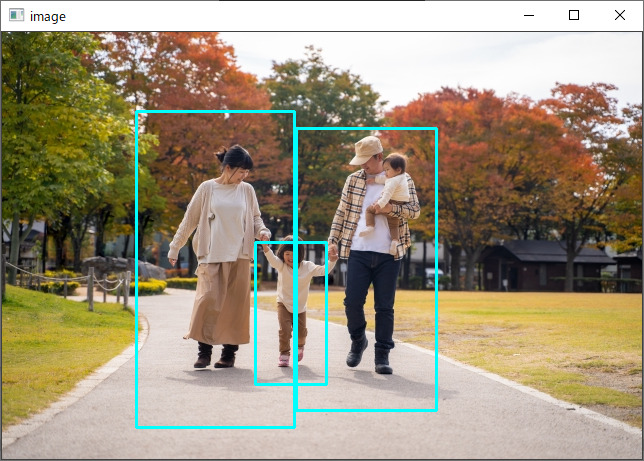Click the "image" window title text

(48, 17)
